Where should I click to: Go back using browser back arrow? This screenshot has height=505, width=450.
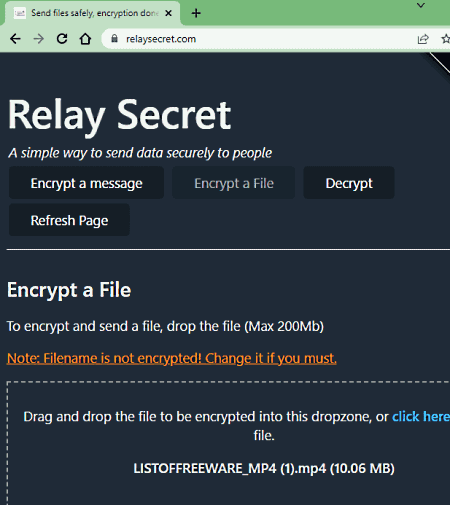(15, 39)
